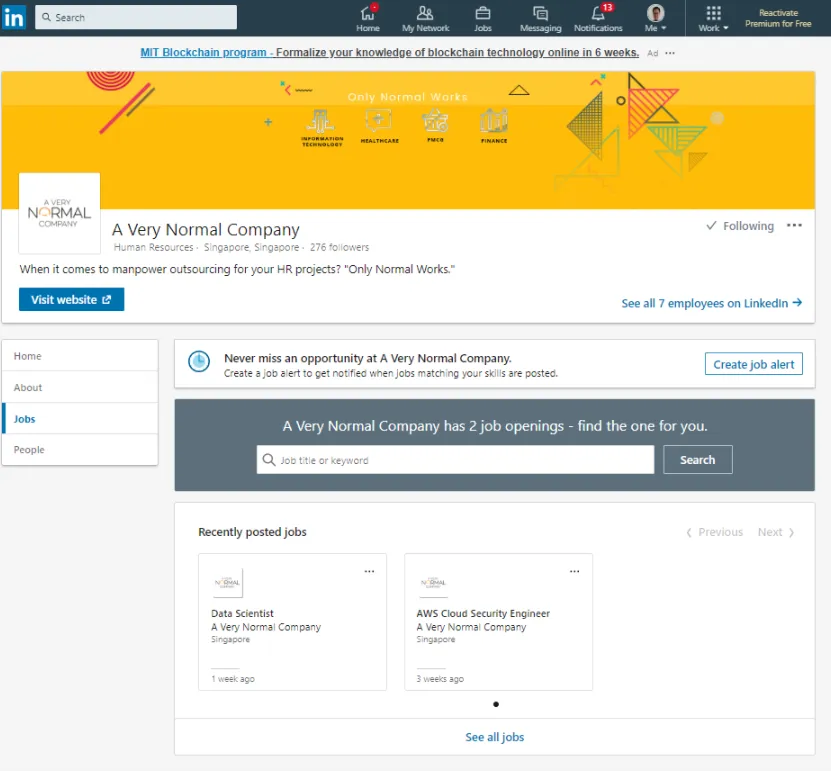Open the ad options ellipsis
Viewport: 831px width, 771px height.
click(x=670, y=53)
